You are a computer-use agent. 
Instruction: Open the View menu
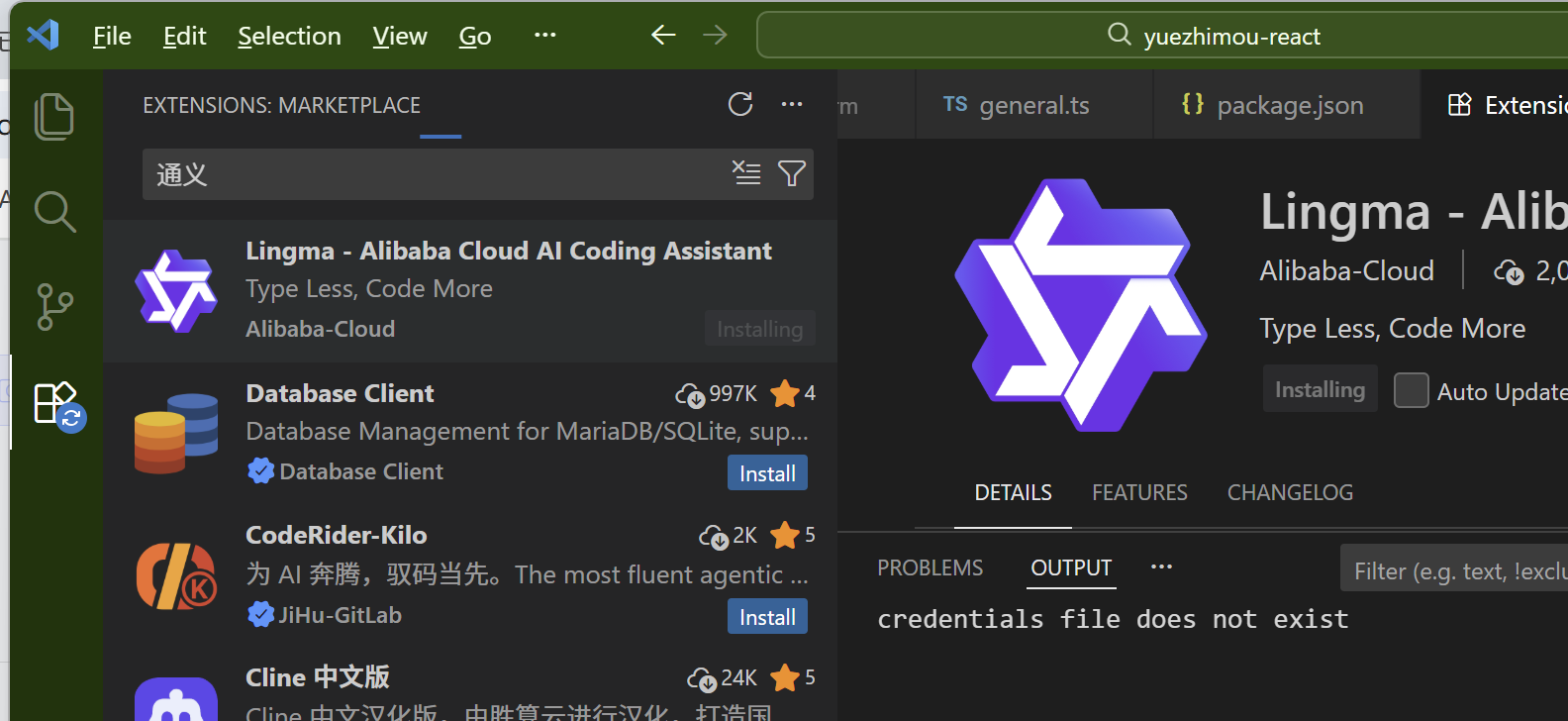(400, 37)
